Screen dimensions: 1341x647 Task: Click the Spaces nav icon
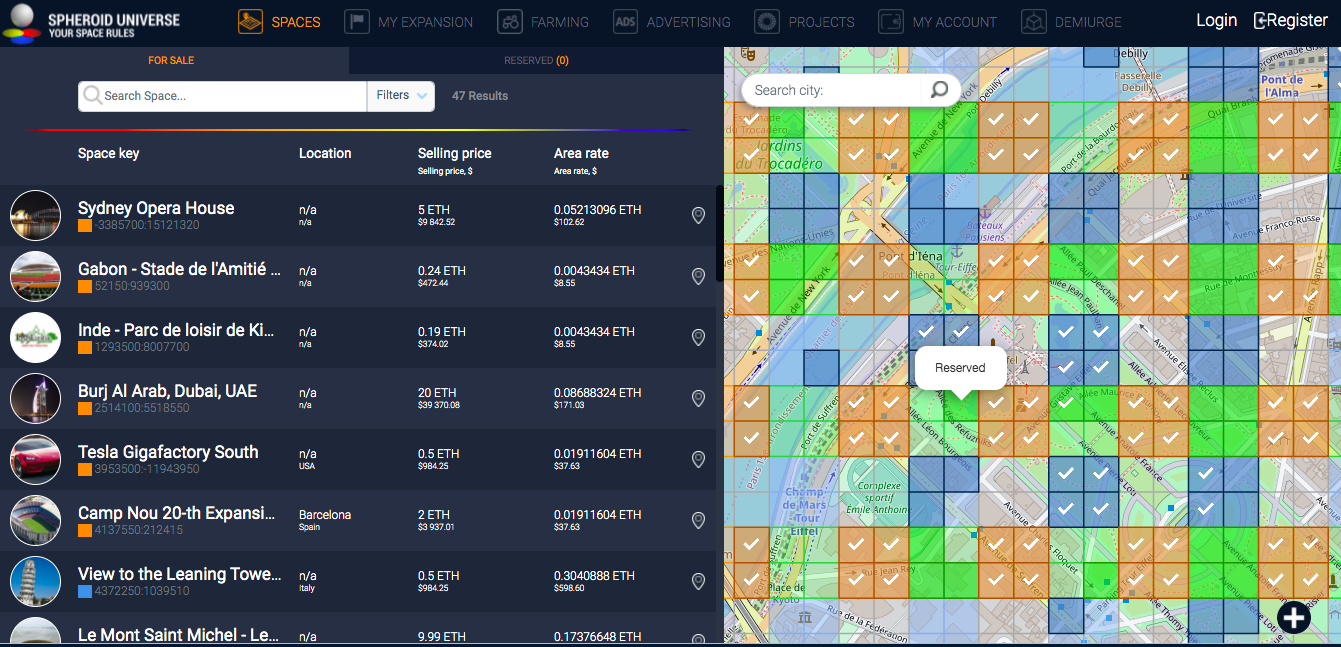tap(251, 22)
